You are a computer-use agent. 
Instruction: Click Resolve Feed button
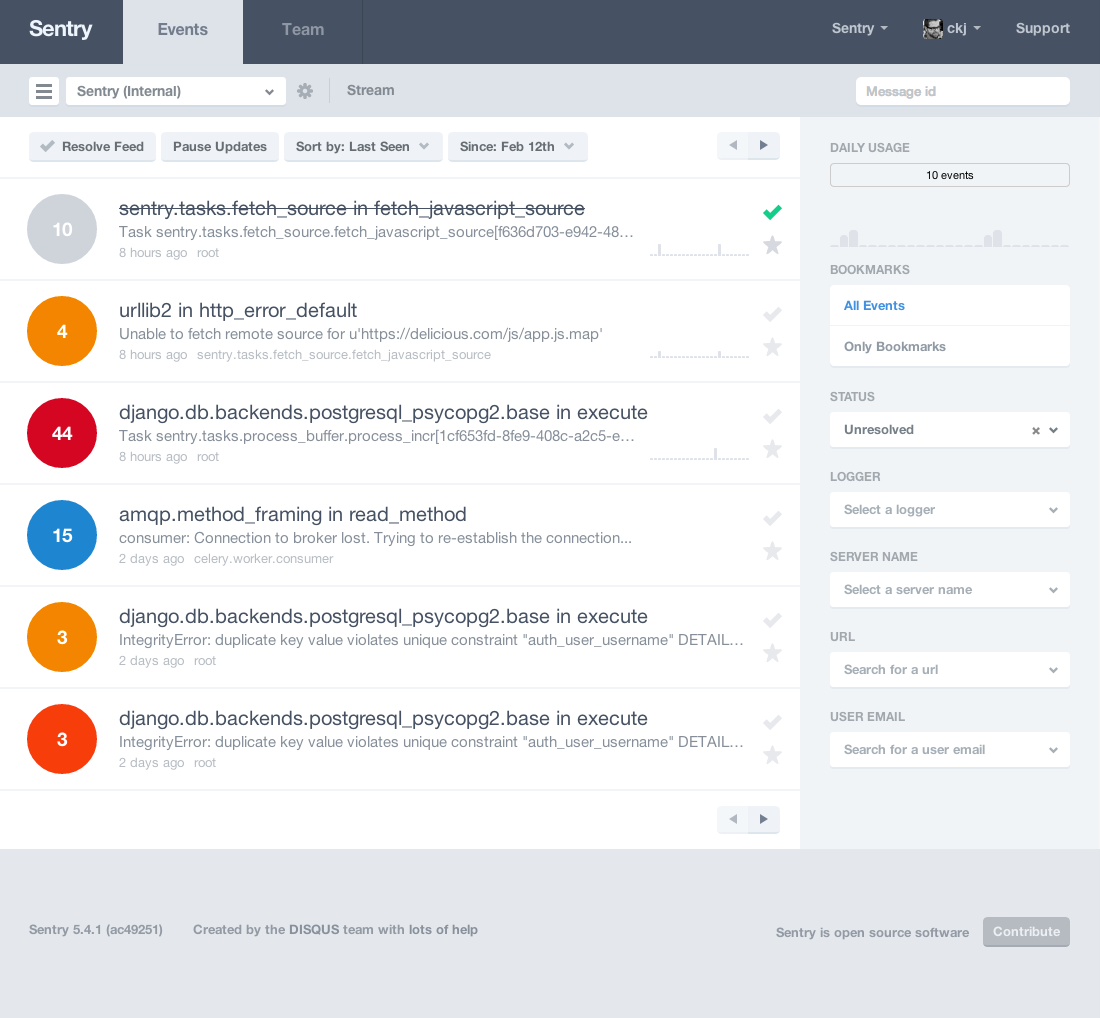pos(92,147)
